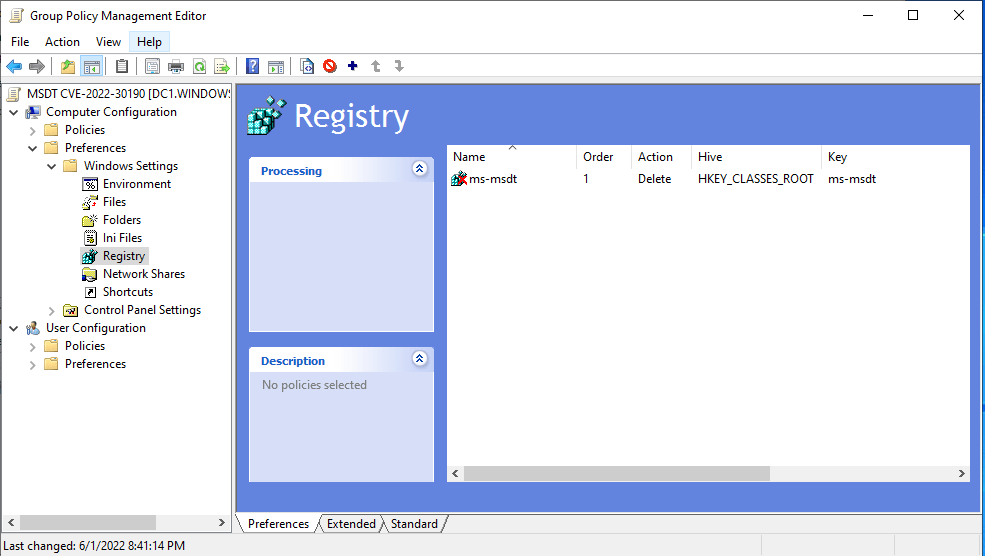Click the Refresh toolbar icon
This screenshot has height=556, width=985.
[x=199, y=67]
